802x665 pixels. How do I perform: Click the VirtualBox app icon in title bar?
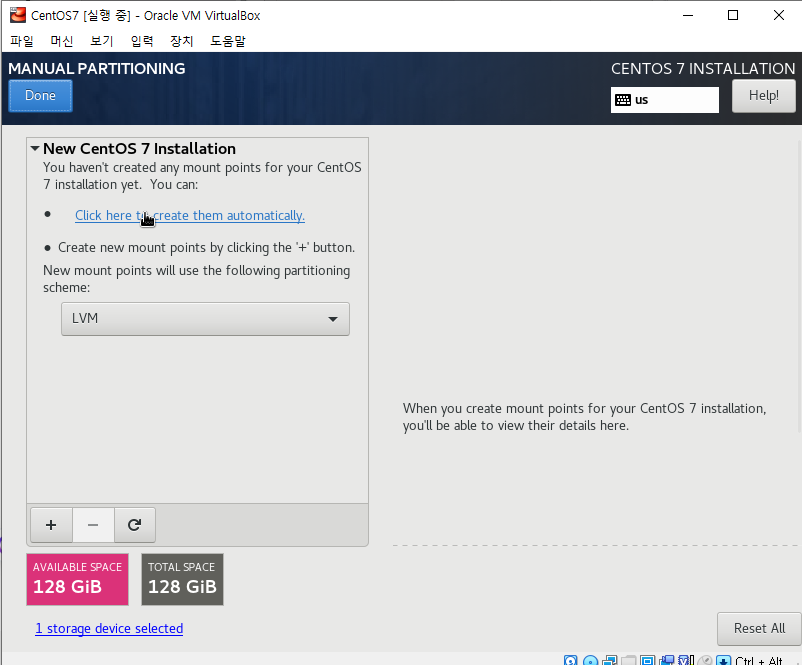tap(18, 15)
